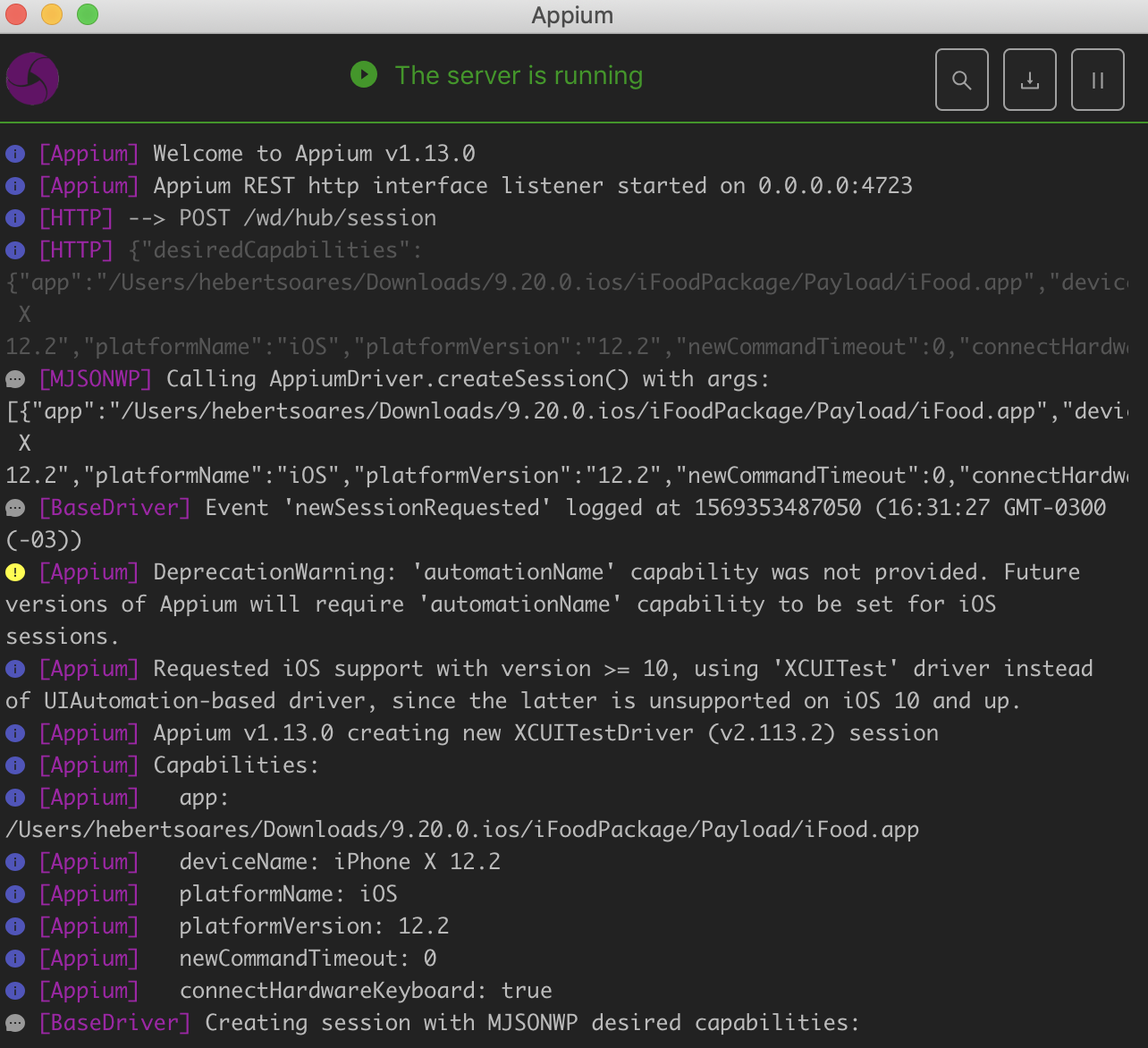This screenshot has height=1048, width=1148.
Task: Click the green play status icon
Action: coord(364,74)
